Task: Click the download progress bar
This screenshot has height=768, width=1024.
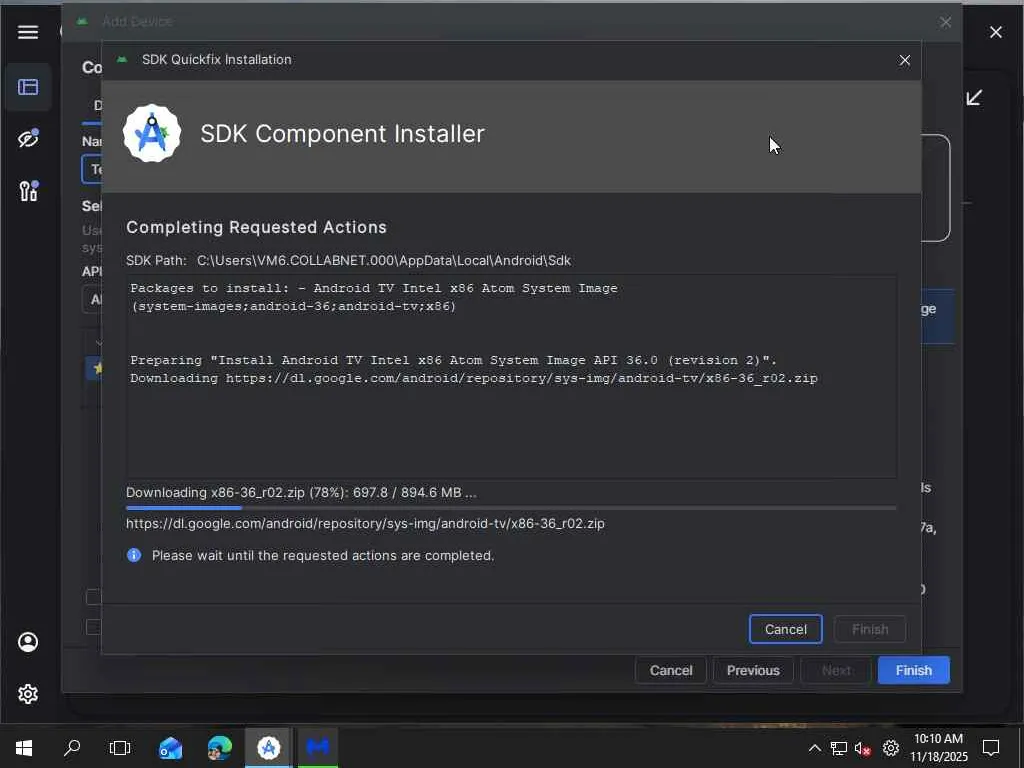Action: [x=511, y=507]
